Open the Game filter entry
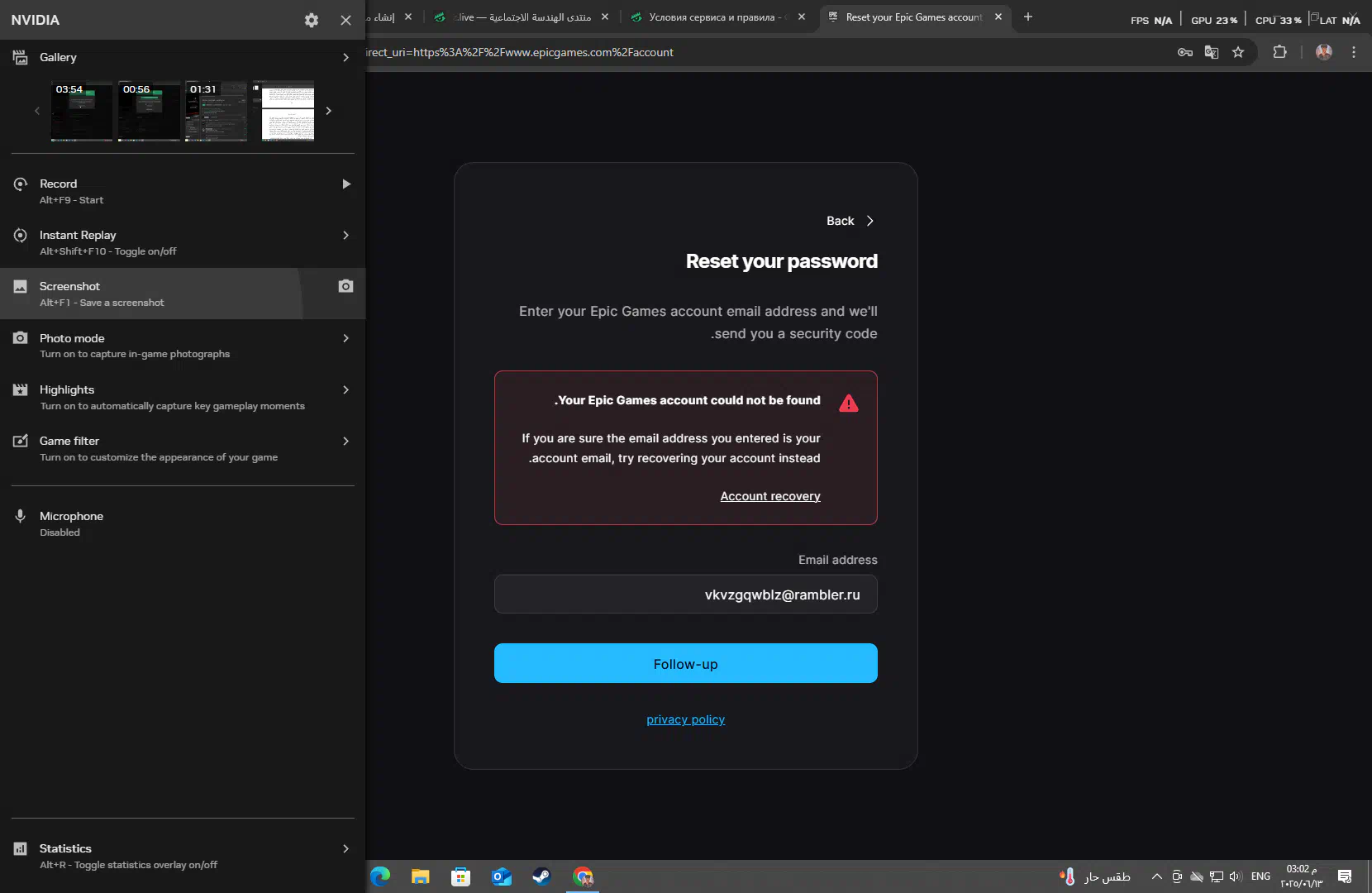The width and height of the screenshot is (1372, 893). coord(183,448)
